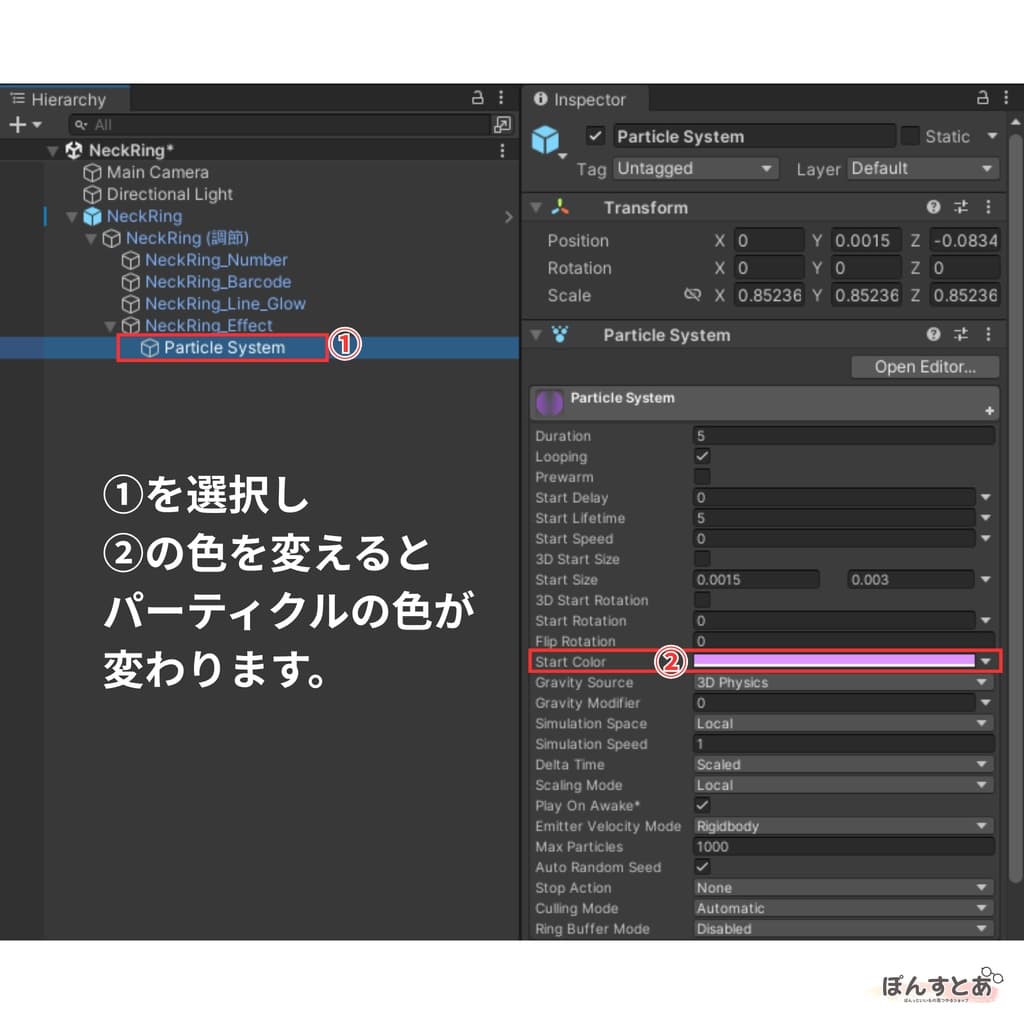This screenshot has width=1024, height=1024.
Task: Enable the Prewarm checkbox
Action: tap(702, 476)
